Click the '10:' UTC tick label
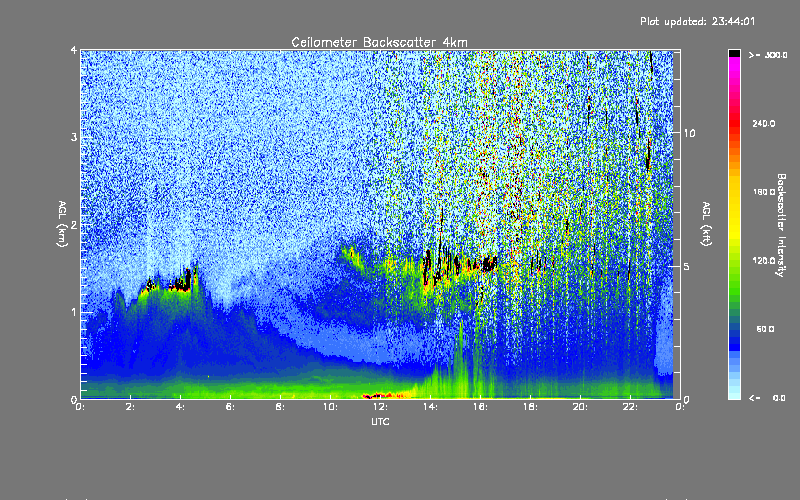The height and width of the screenshot is (500, 800). (331, 407)
